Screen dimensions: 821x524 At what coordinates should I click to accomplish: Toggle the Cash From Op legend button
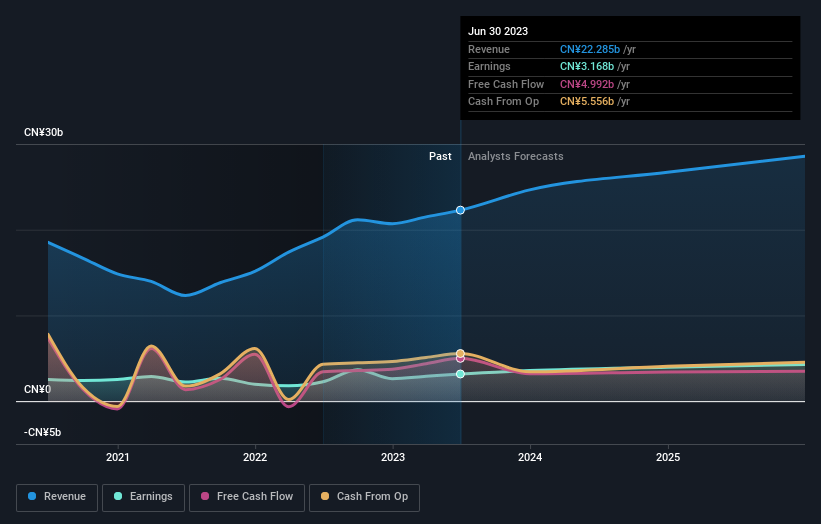coord(364,497)
